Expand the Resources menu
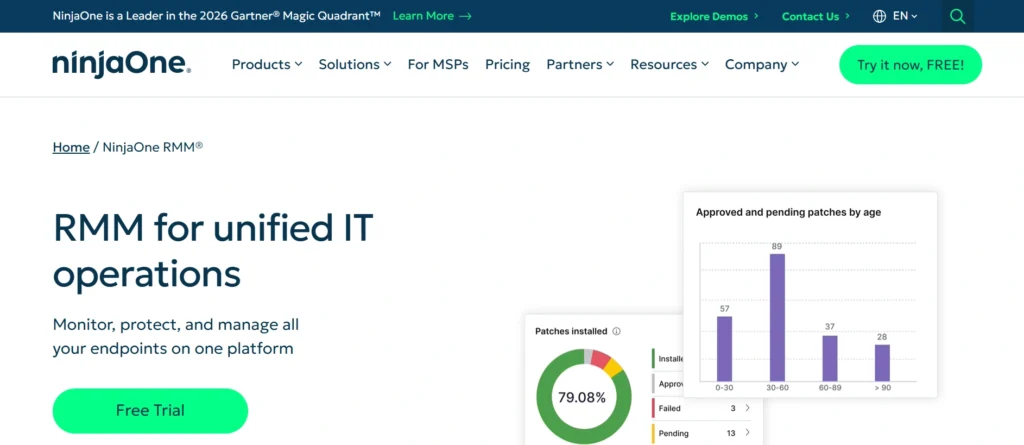Image resolution: width=1024 pixels, height=445 pixels. click(x=669, y=64)
